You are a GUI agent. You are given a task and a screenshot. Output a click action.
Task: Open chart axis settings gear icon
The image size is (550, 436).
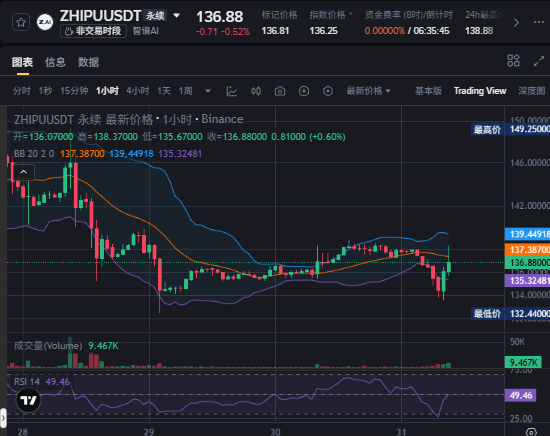click(x=531, y=432)
